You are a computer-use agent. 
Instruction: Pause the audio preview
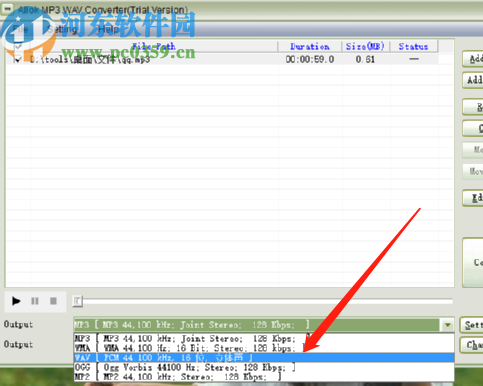(x=35, y=301)
